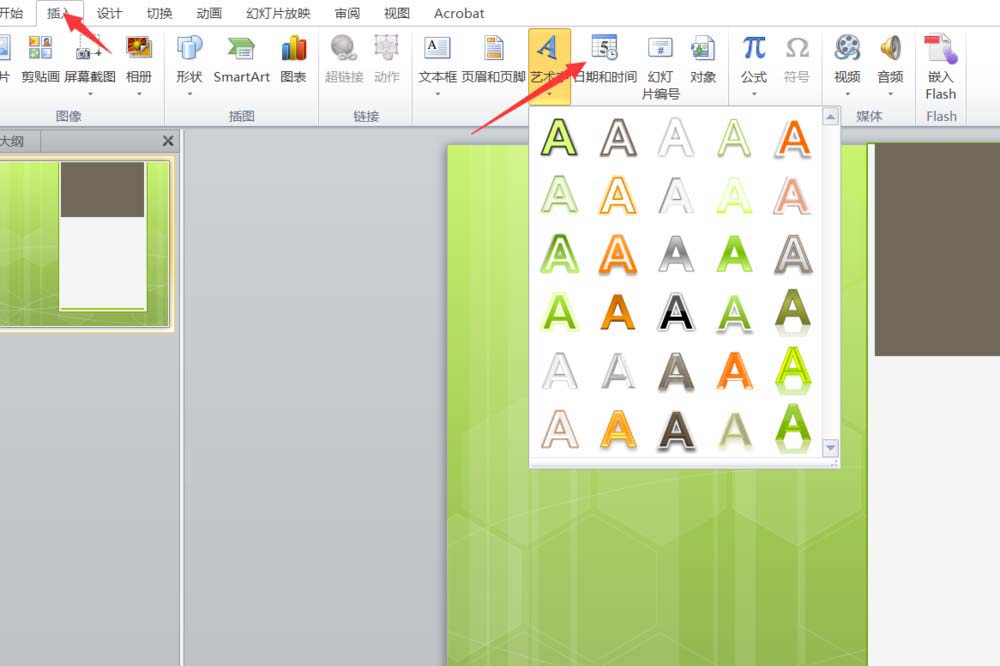Open 页眉和页脚 header and footer
This screenshot has height=666, width=1000.
tap(493, 59)
